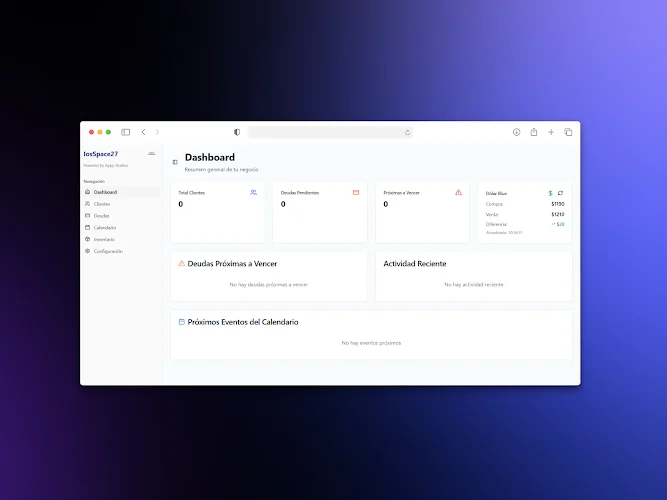Open Configuración in the sidebar navigation

122,251
